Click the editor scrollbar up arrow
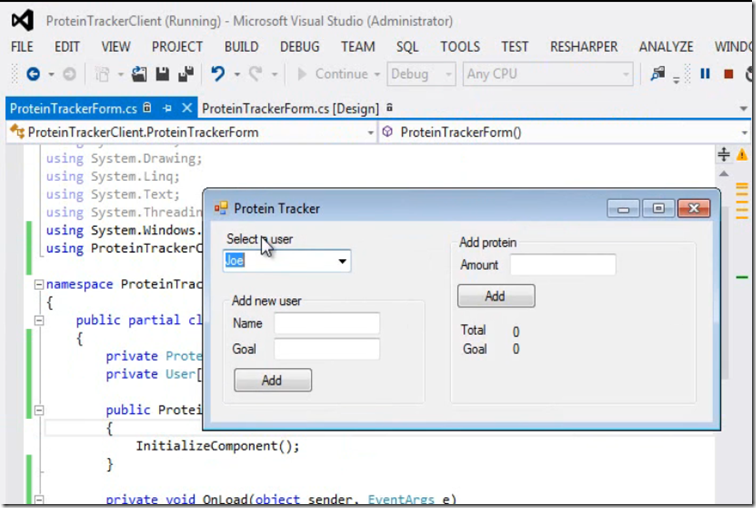 [724, 174]
